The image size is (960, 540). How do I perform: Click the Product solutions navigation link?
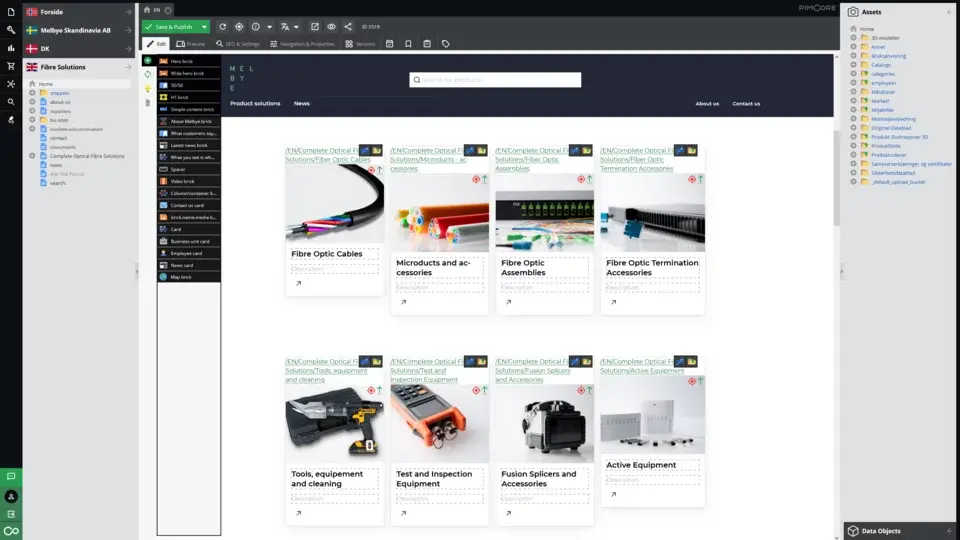click(255, 103)
